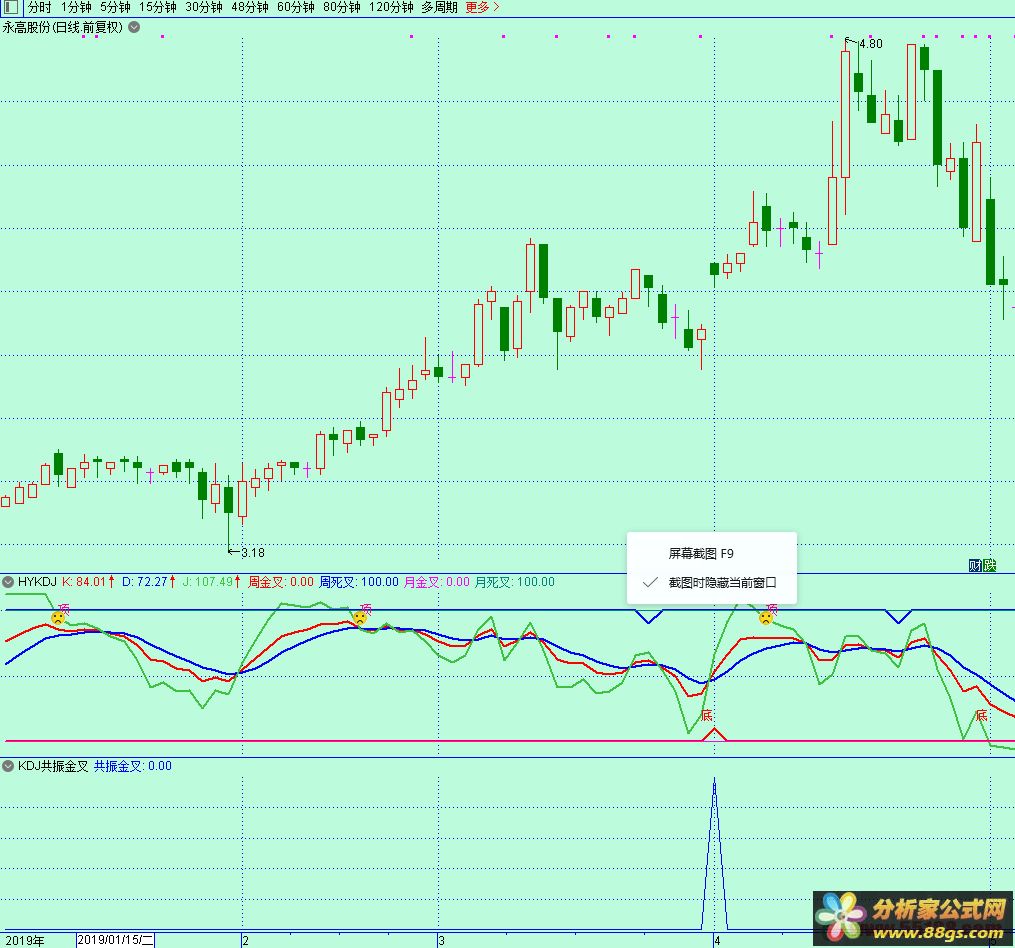Expand the KDJ共振金叉 indicator menu arrow
The height and width of the screenshot is (948, 1015).
[8, 766]
